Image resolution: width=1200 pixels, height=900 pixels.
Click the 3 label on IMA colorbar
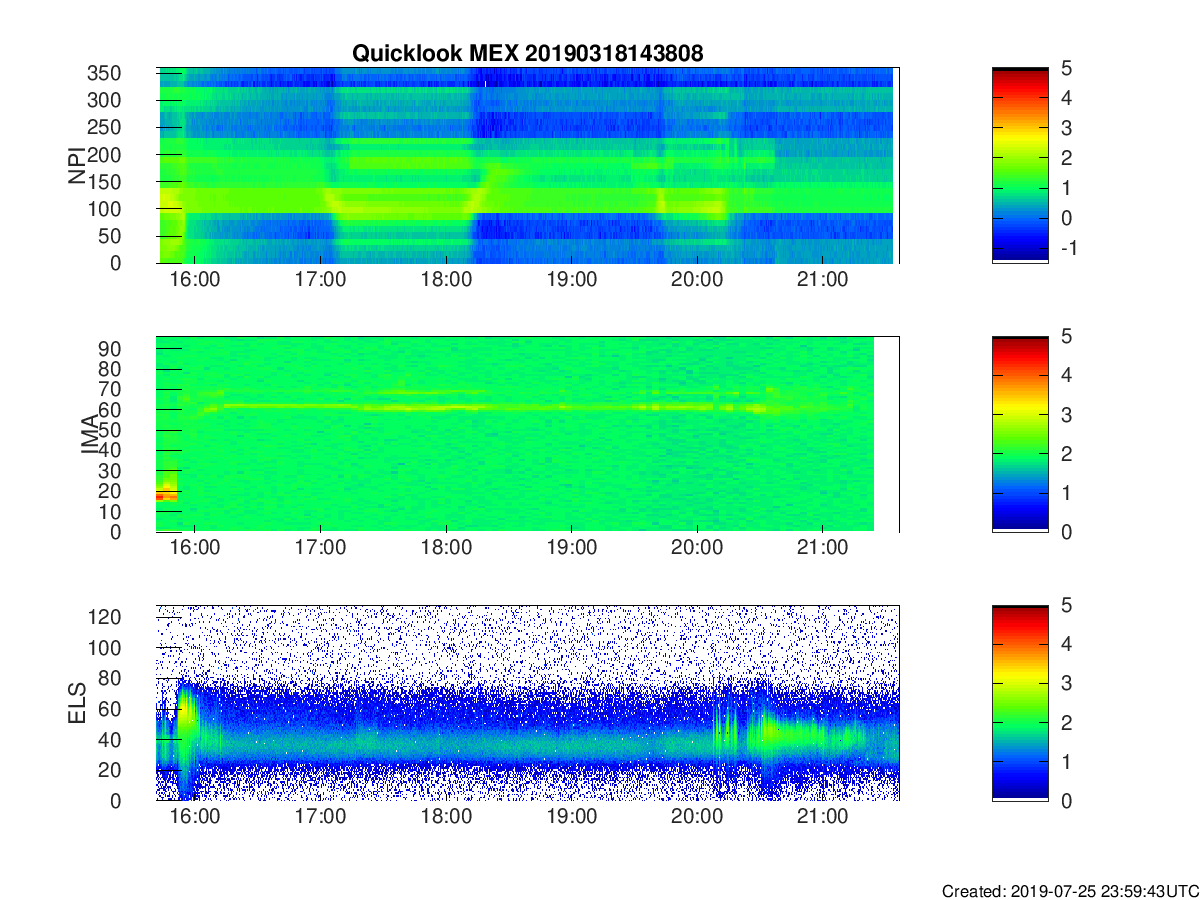pyautogui.click(x=1066, y=415)
